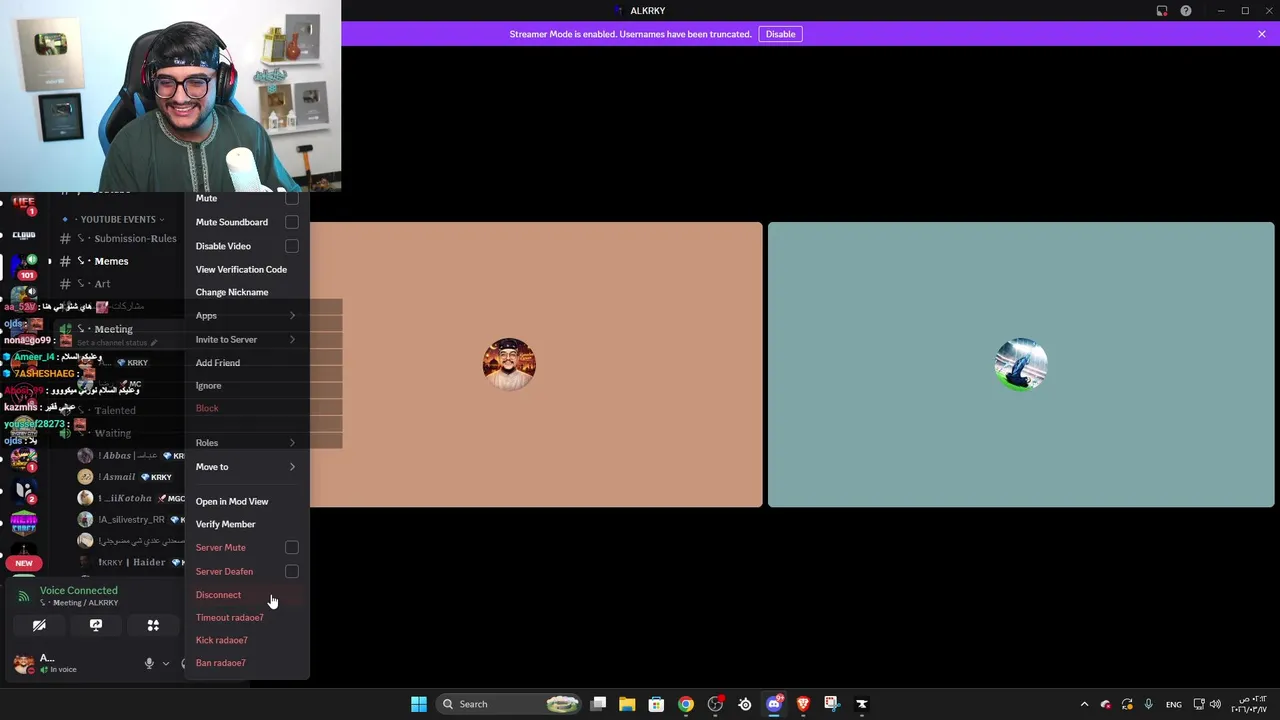Open Discord Help question mark icon
Image resolution: width=1280 pixels, height=720 pixels.
coord(1186,11)
